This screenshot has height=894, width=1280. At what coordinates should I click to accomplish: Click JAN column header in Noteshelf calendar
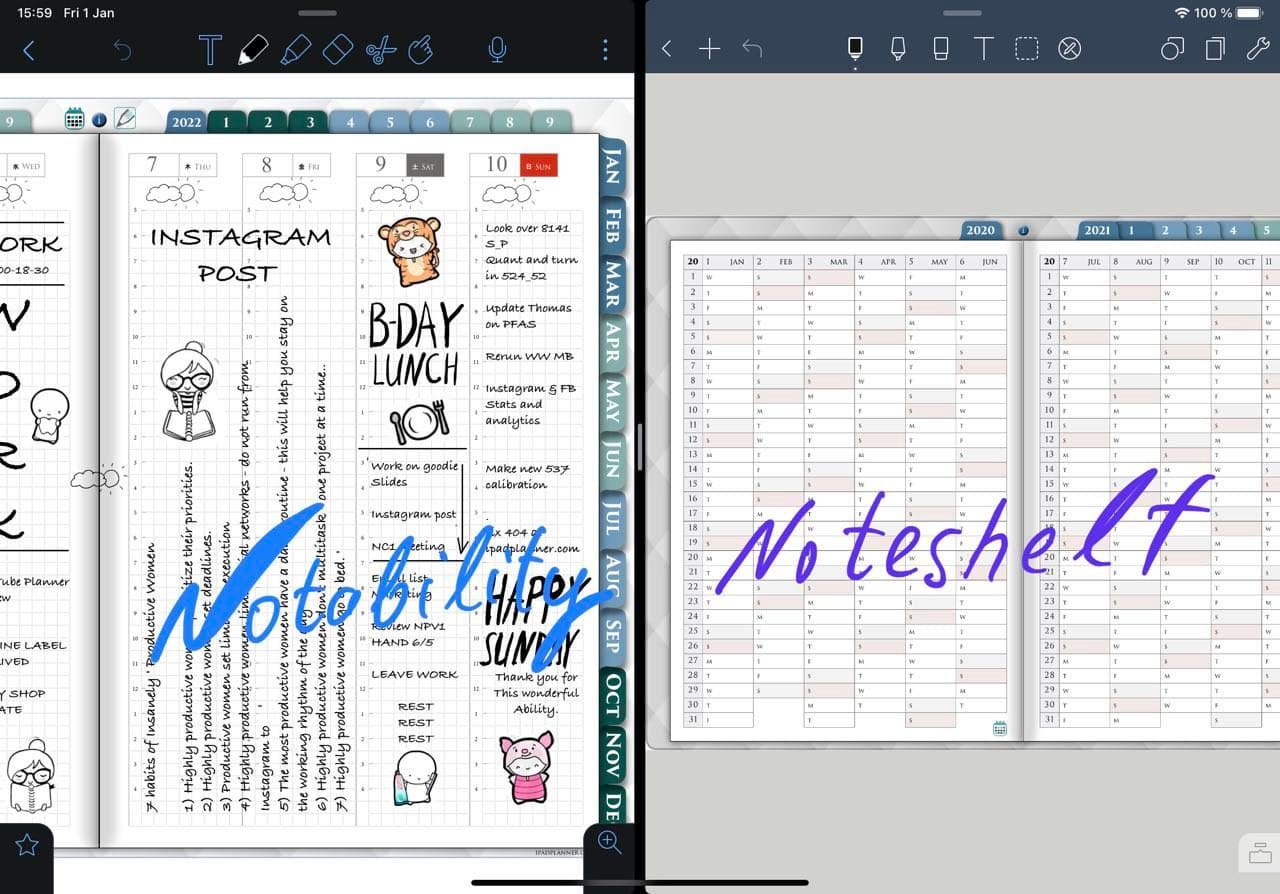coord(727,262)
